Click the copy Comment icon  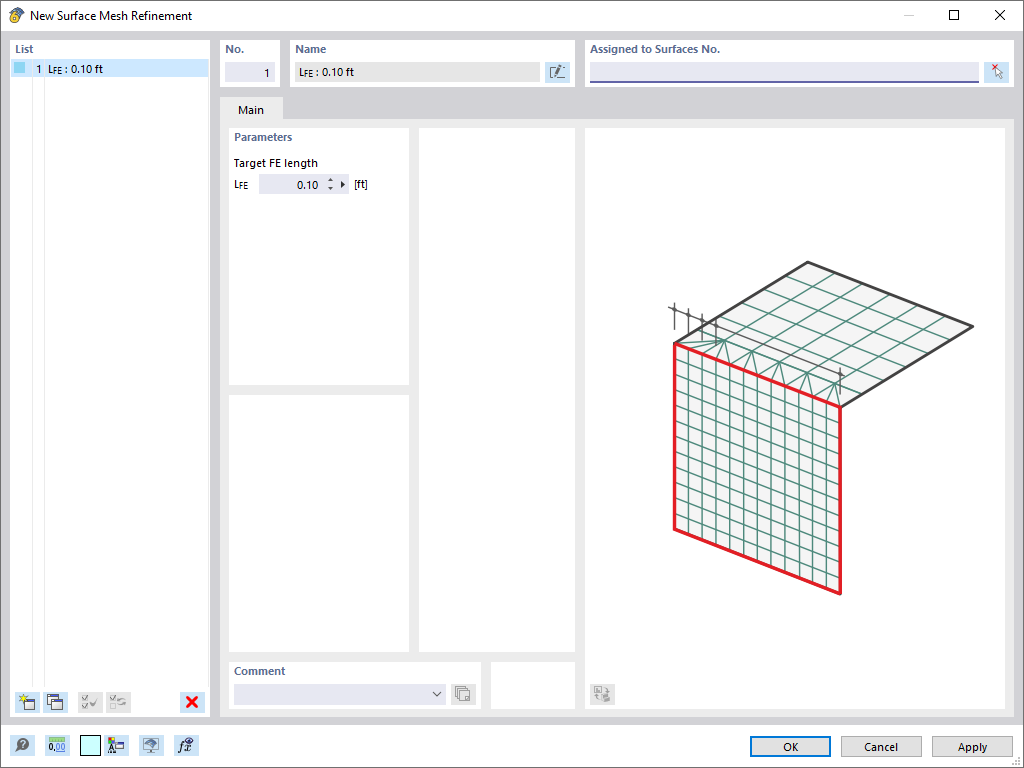click(463, 693)
